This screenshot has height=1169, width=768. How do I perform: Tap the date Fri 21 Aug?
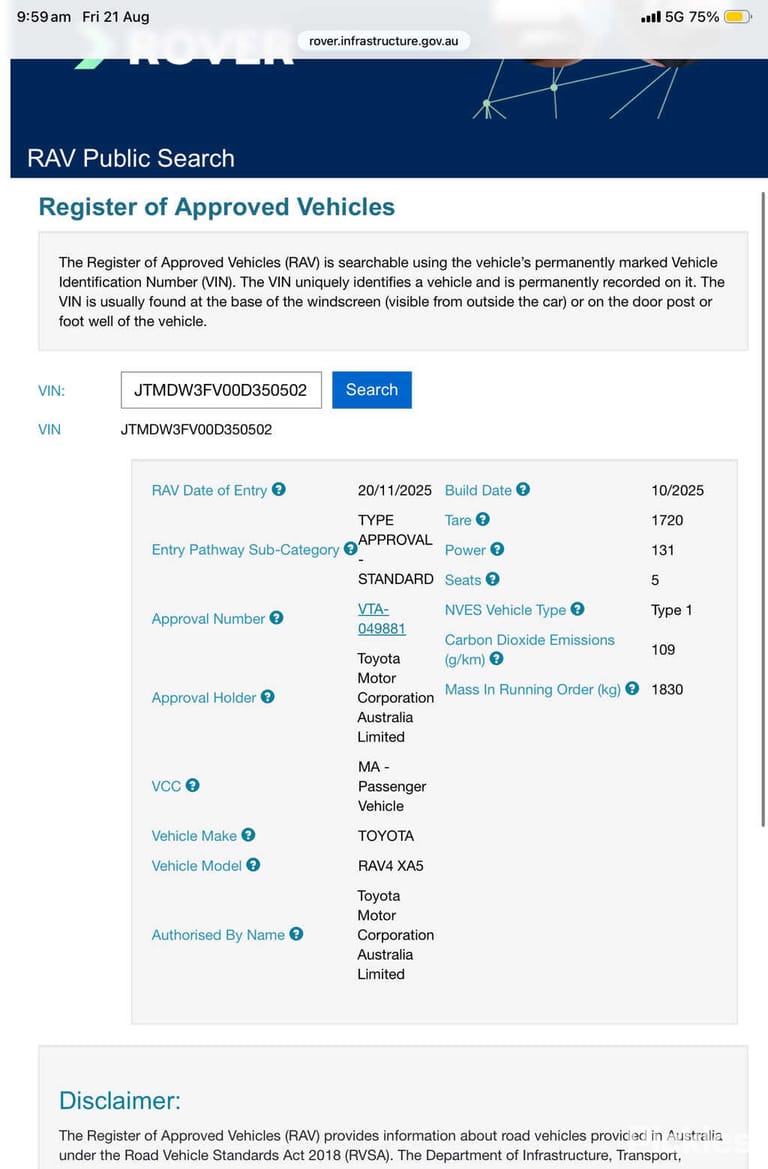tap(116, 16)
